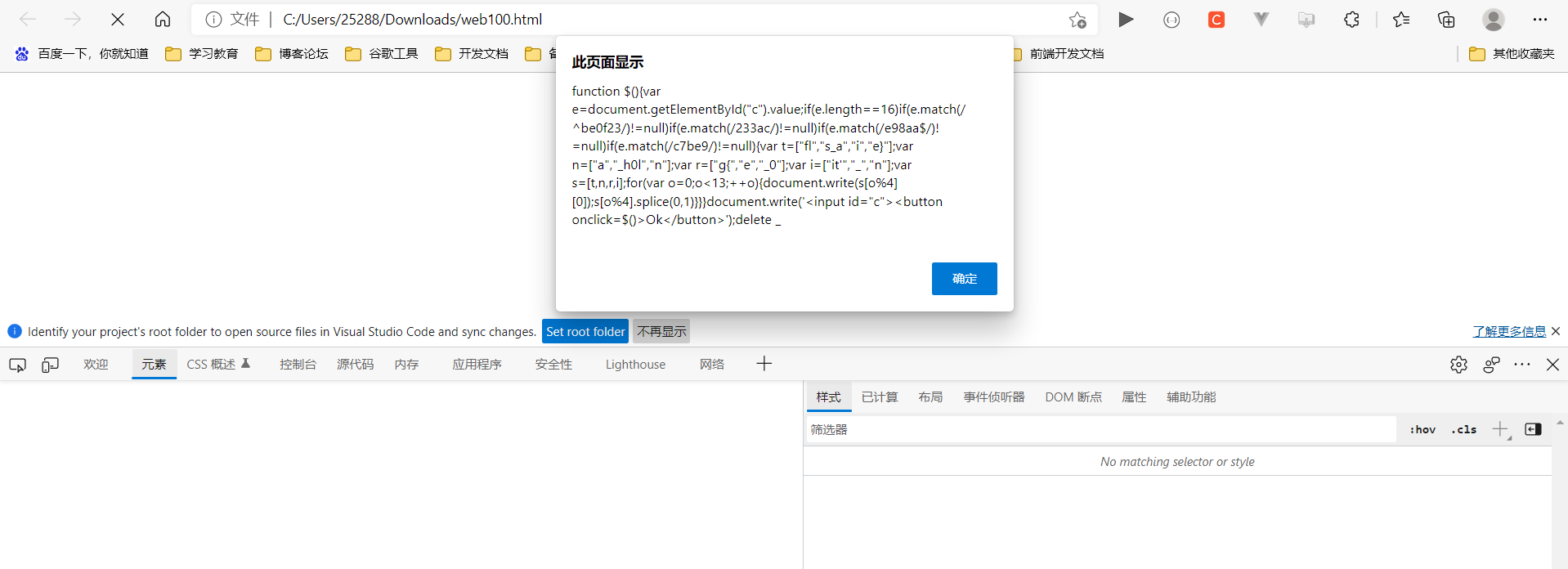Image resolution: width=1568 pixels, height=569 pixels.
Task: Click the site information icon in address bar
Action: 213,20
